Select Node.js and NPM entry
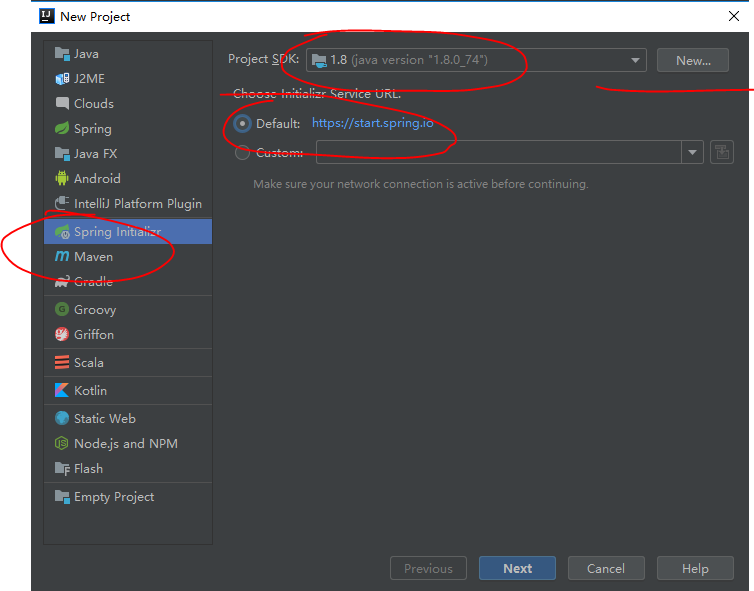 [x=128, y=443]
